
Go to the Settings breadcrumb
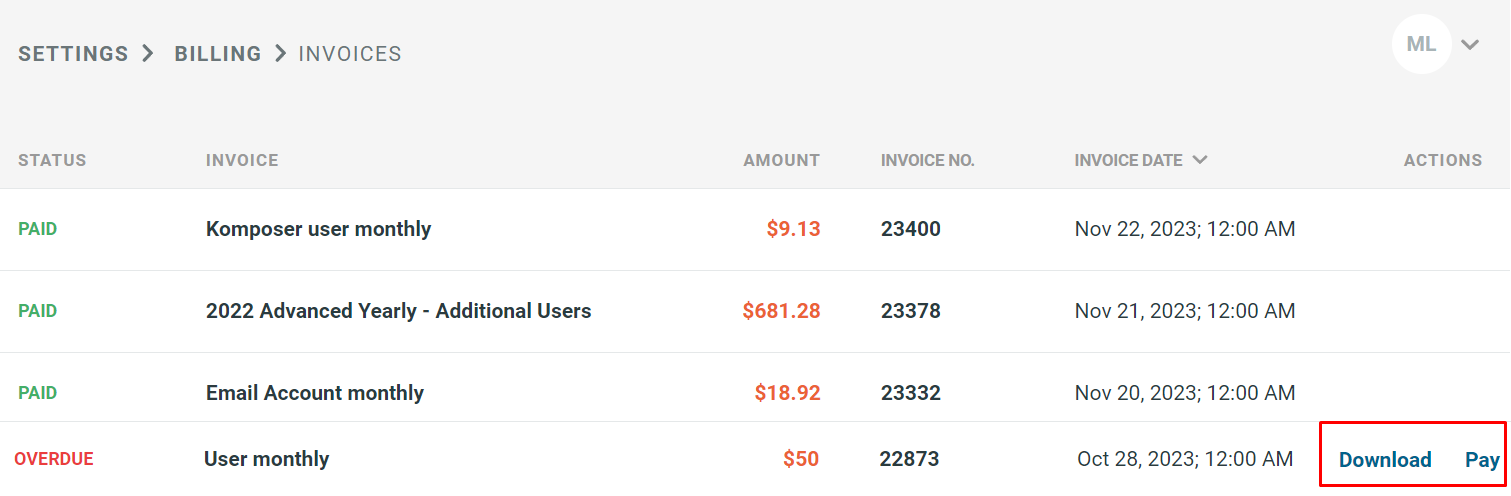73,54
